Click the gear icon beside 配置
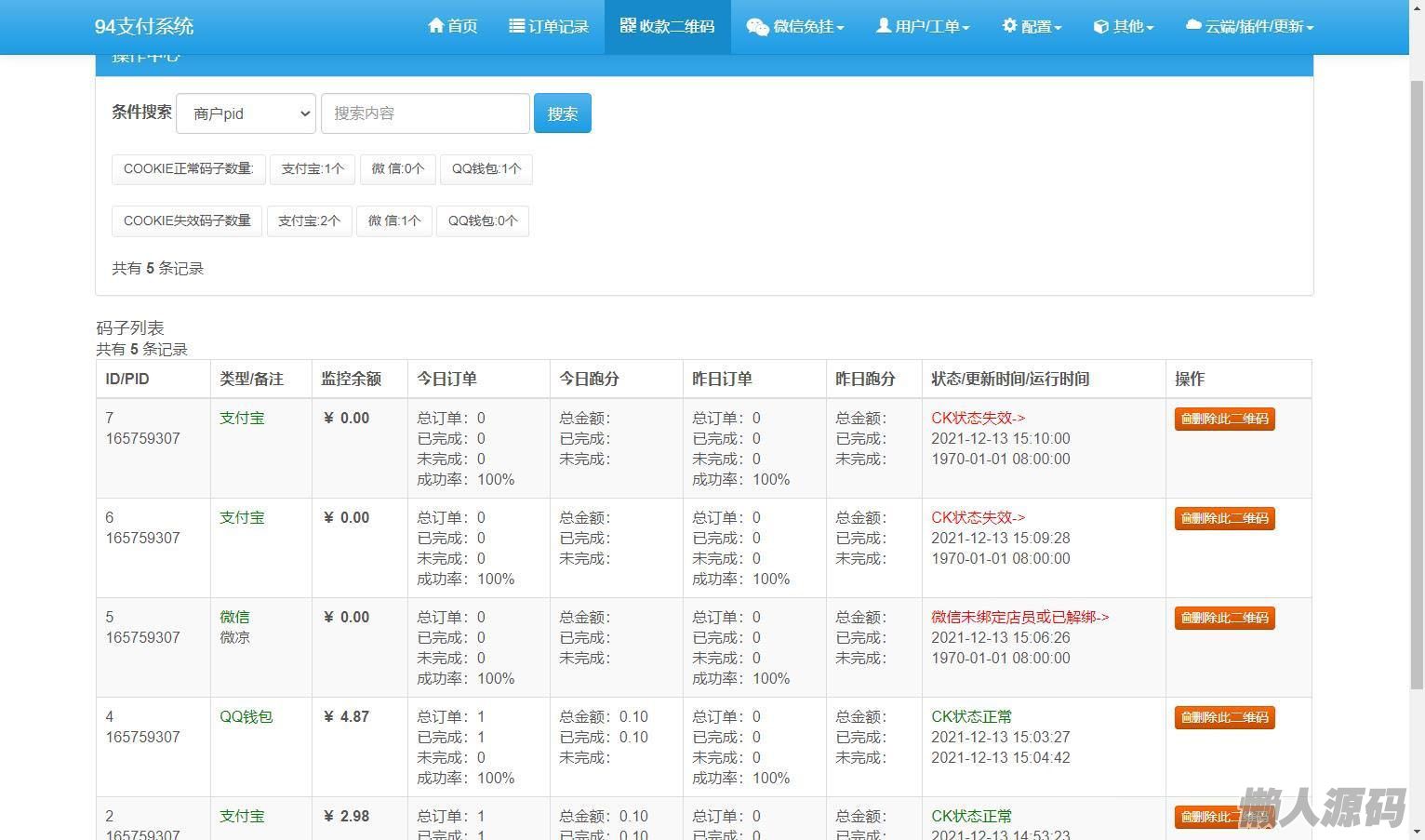 (x=1009, y=26)
